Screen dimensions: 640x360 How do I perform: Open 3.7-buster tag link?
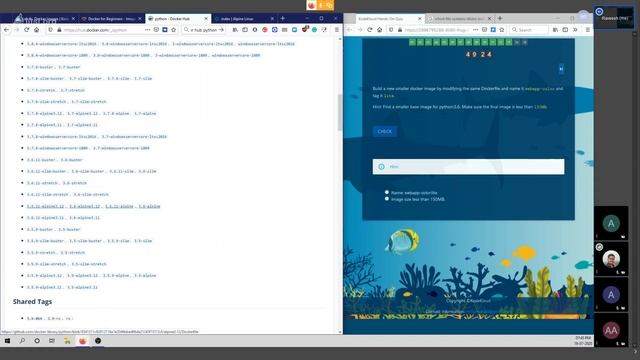point(69,67)
